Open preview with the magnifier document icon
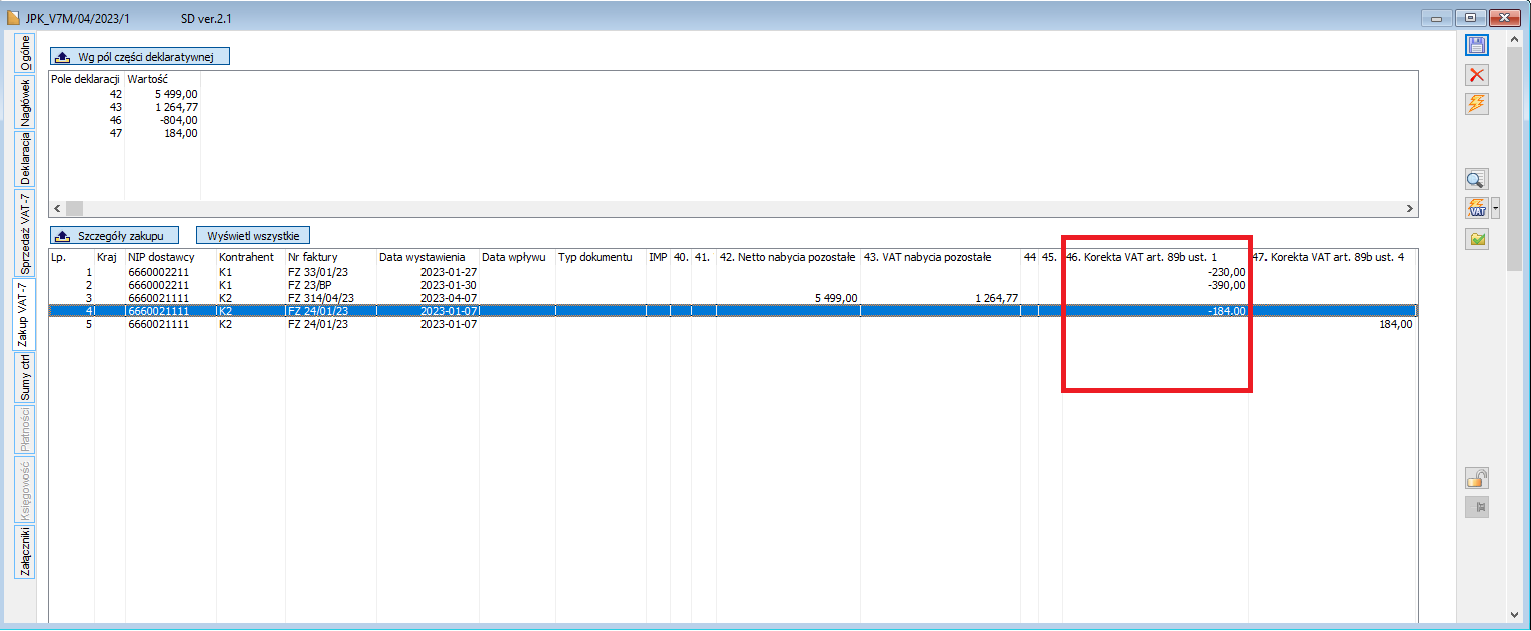The height and width of the screenshot is (631, 1531). [x=1477, y=180]
